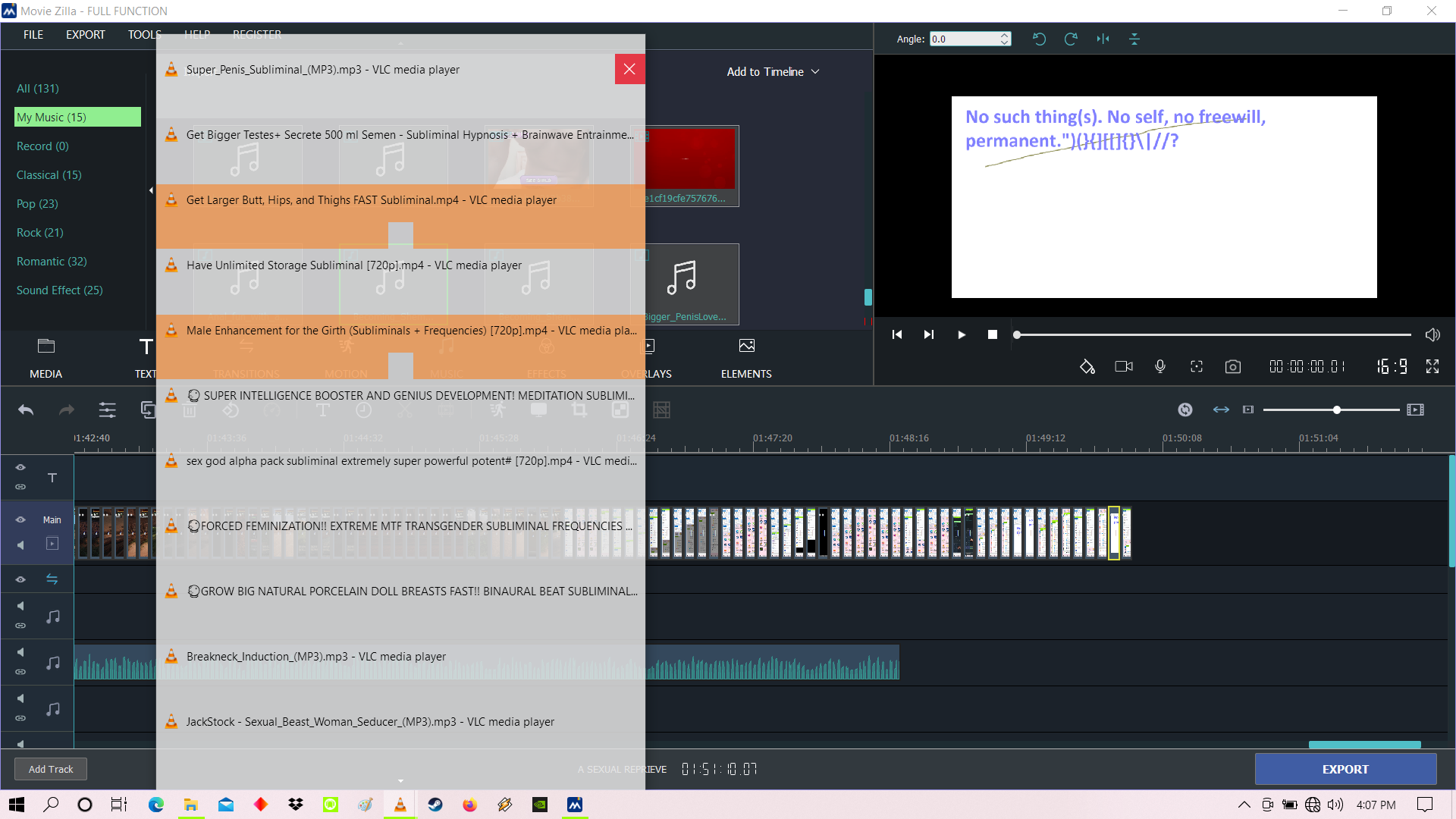The image size is (1456, 819).
Task: Click the Media folder icon
Action: tap(46, 347)
